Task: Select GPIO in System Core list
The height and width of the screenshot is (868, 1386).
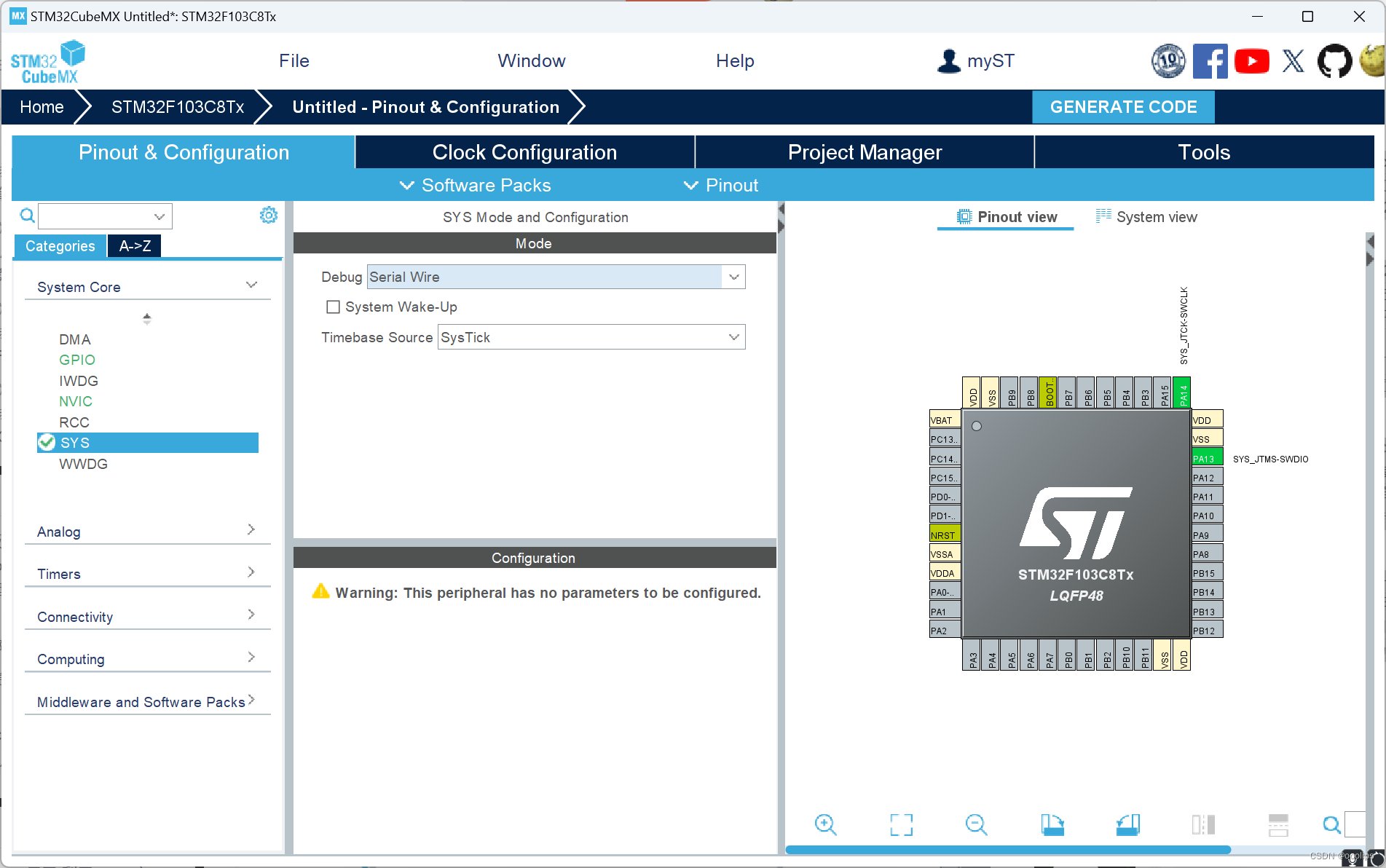Action: click(77, 360)
